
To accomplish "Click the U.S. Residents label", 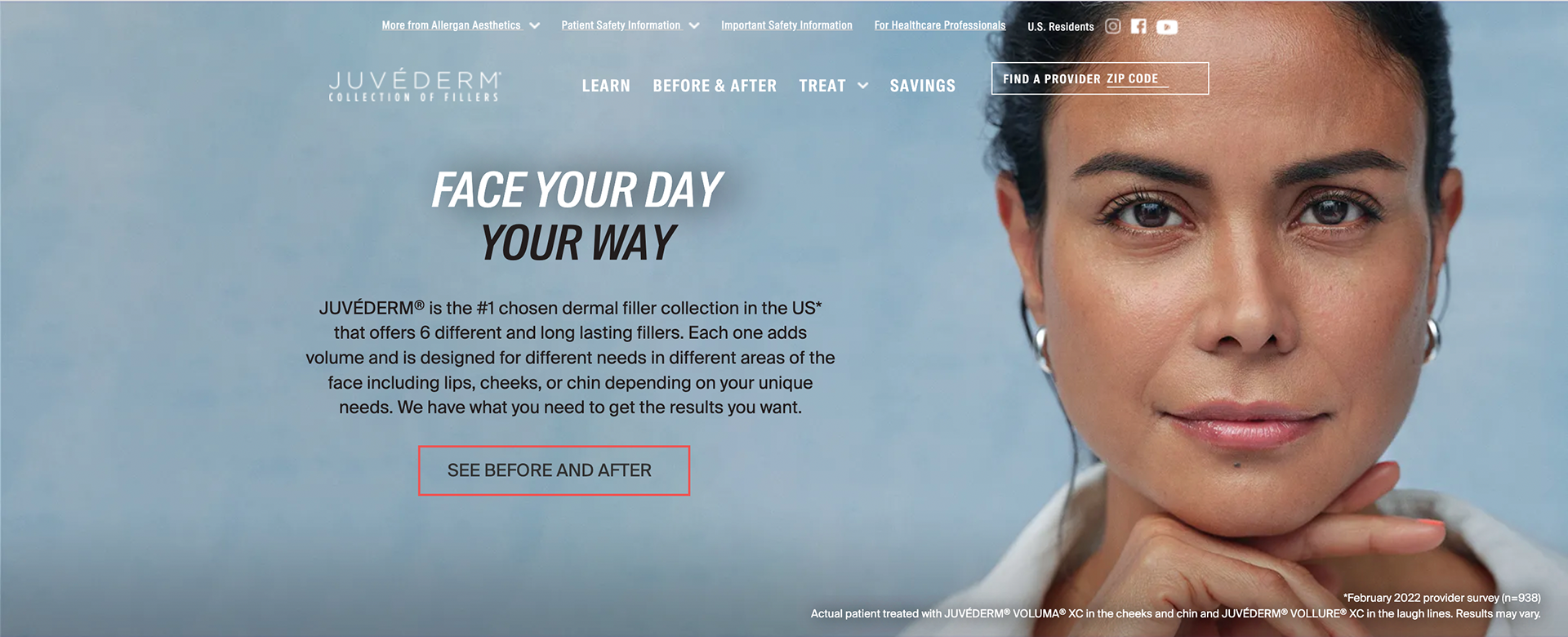I will point(1061,27).
